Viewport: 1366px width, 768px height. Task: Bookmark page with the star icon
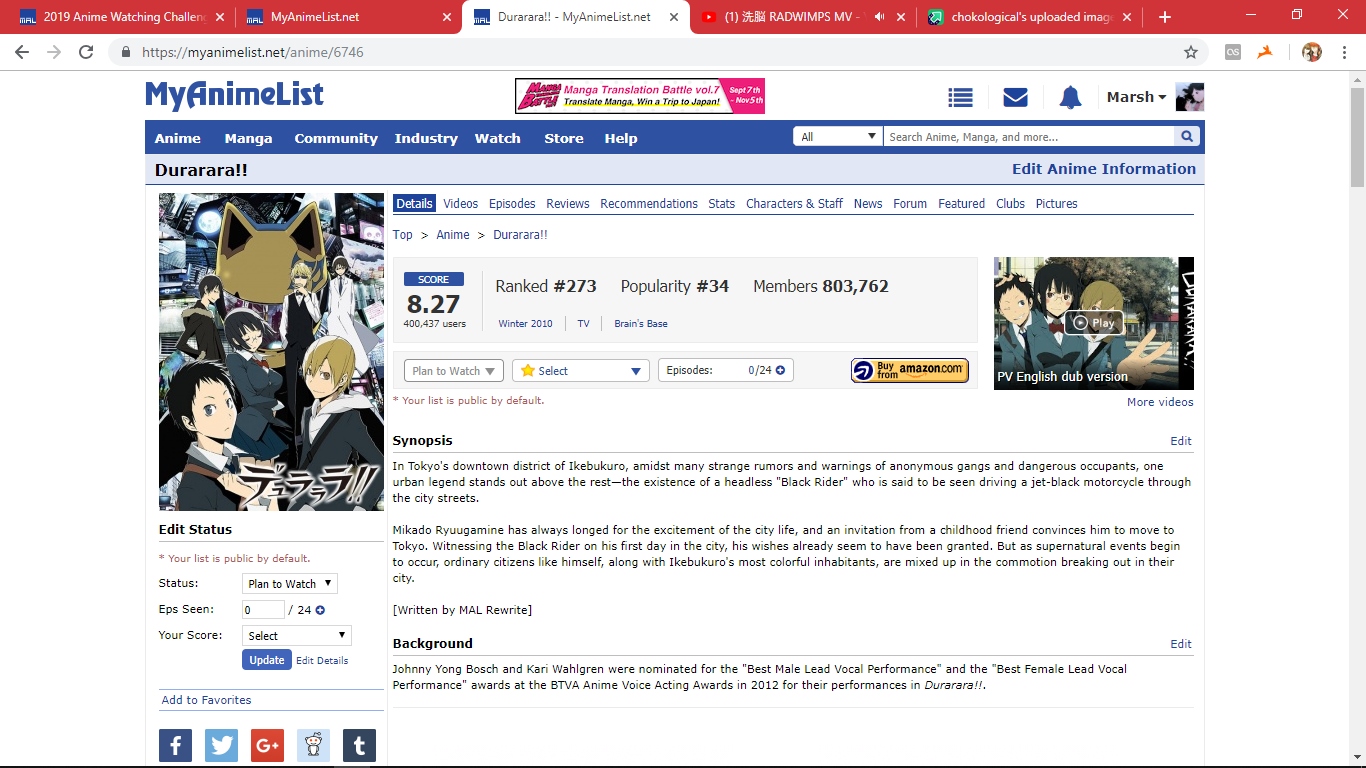[1190, 52]
